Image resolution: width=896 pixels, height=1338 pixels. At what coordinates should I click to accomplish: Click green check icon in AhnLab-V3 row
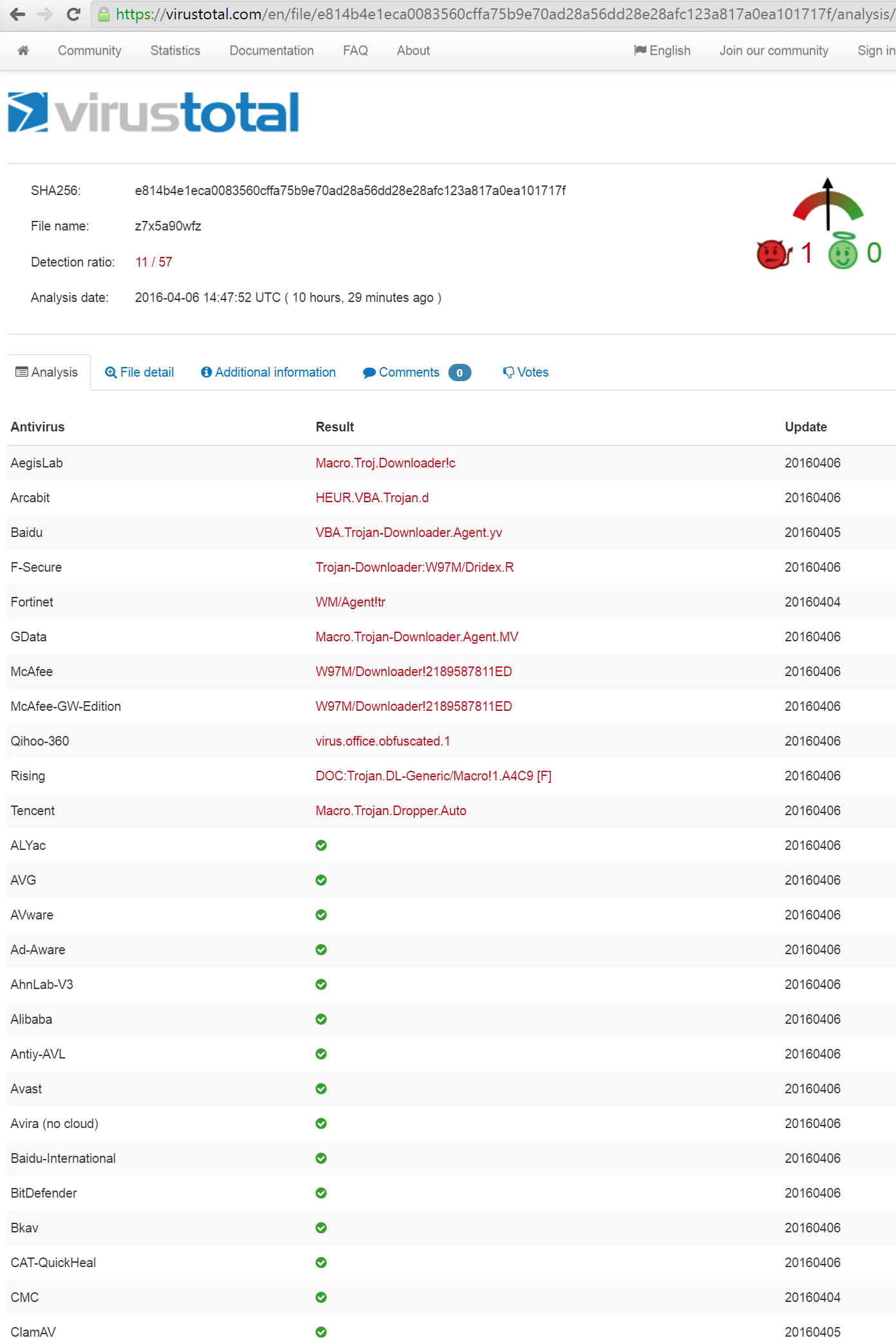(321, 985)
